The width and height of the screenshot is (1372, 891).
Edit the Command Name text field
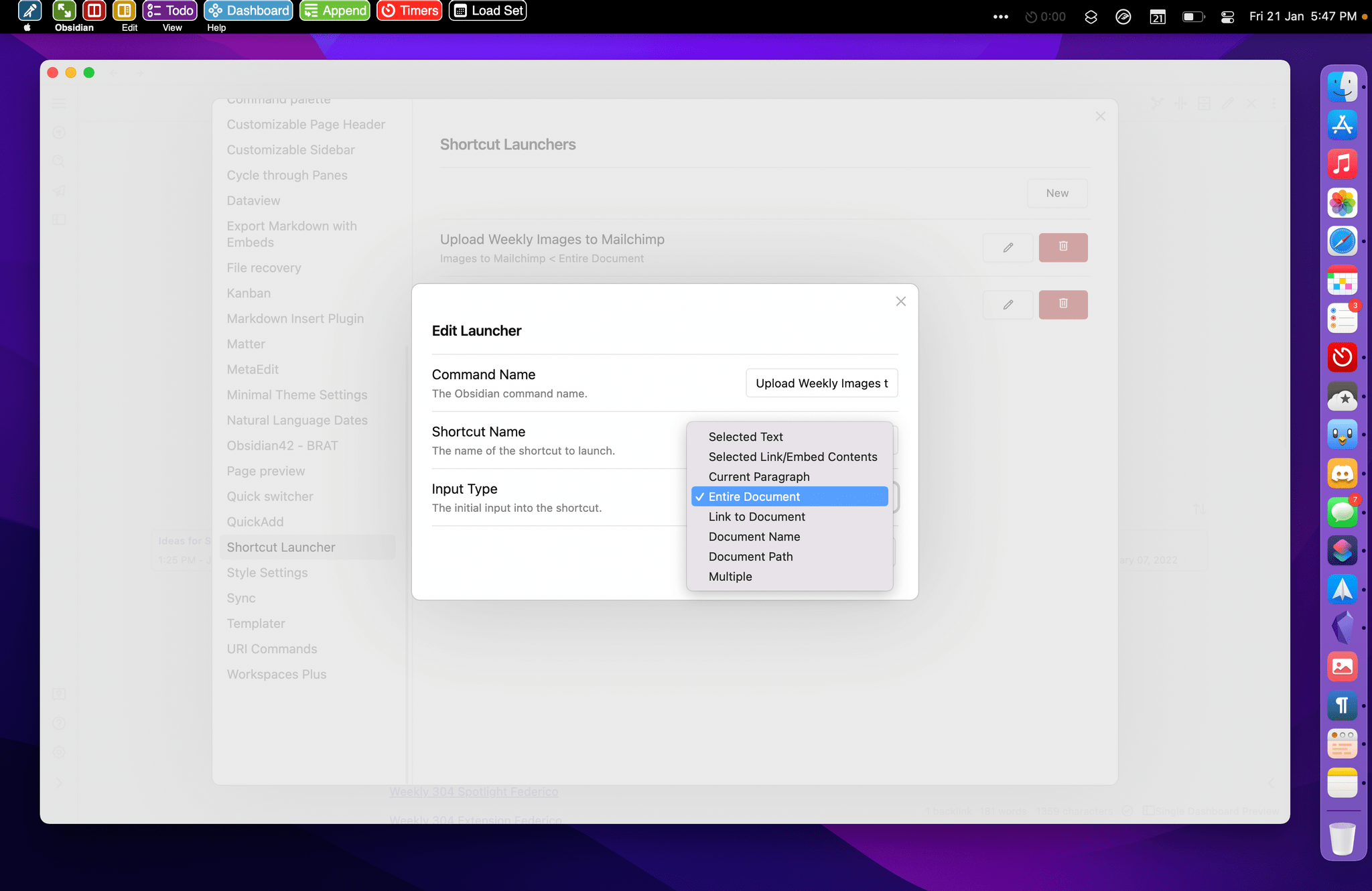point(822,383)
